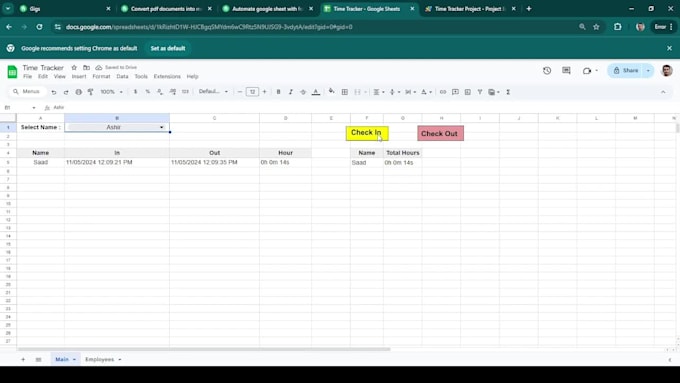
Task: Open the View menu
Action: pyautogui.click(x=59, y=76)
